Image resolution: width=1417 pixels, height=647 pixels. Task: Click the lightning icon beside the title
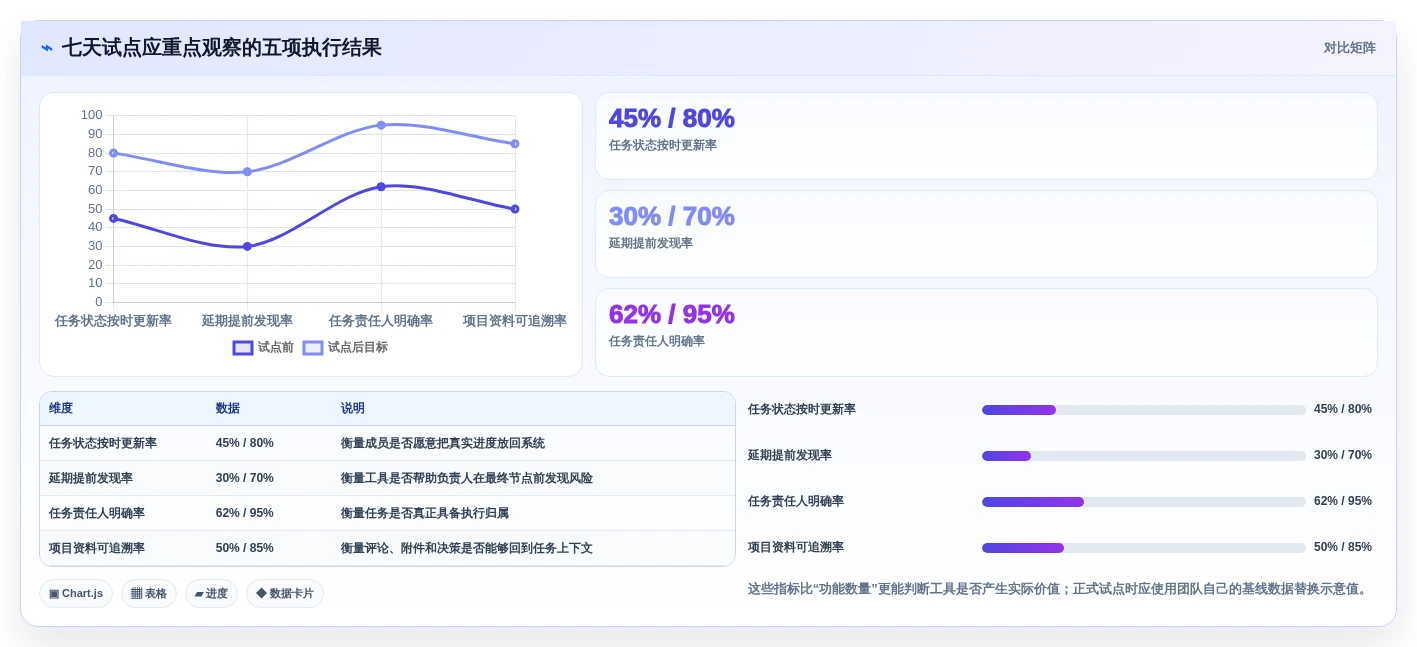click(47, 48)
